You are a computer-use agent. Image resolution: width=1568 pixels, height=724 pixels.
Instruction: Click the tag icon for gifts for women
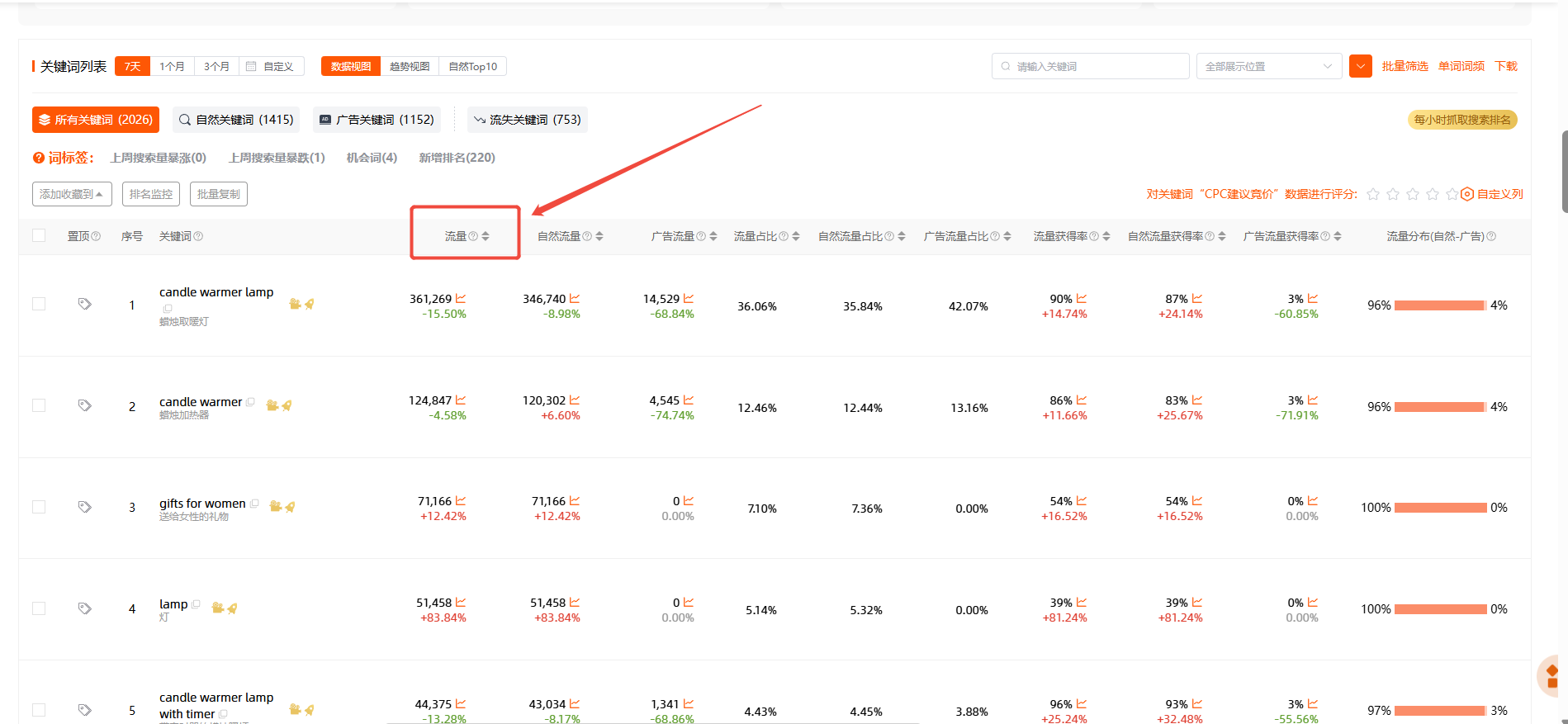point(84,507)
